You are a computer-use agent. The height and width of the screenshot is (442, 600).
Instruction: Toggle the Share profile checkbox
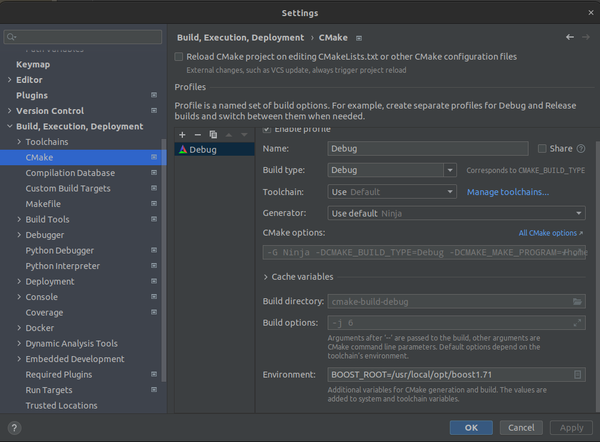pos(543,148)
